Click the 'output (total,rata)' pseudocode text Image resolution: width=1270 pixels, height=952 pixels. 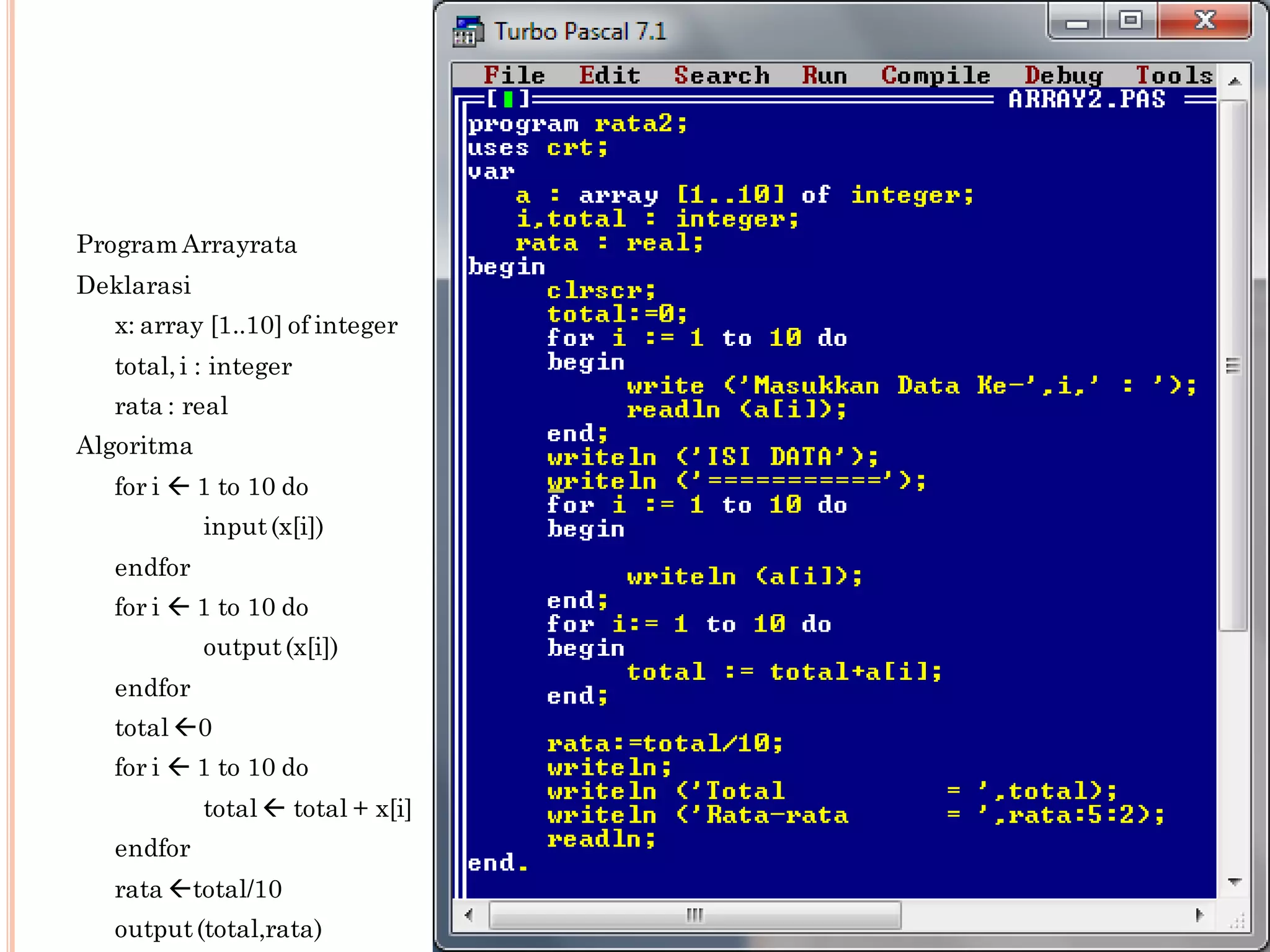click(x=218, y=930)
